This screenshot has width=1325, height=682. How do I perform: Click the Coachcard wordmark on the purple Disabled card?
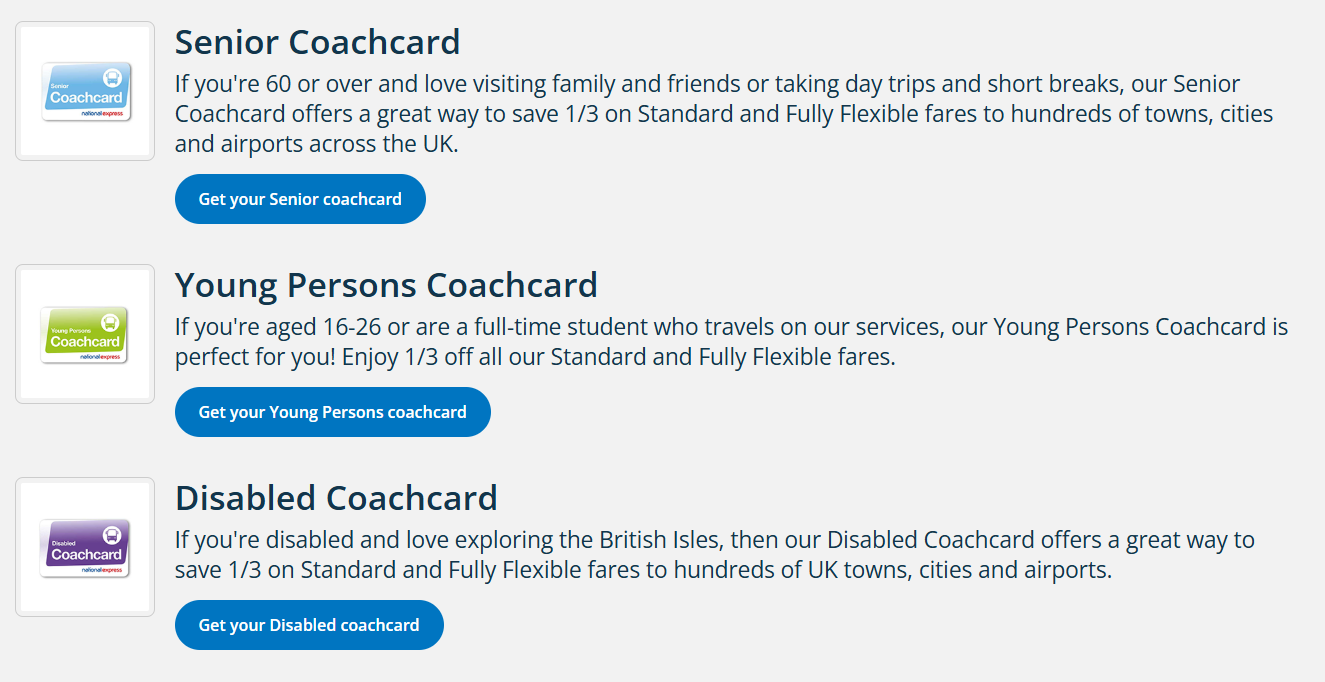86,554
